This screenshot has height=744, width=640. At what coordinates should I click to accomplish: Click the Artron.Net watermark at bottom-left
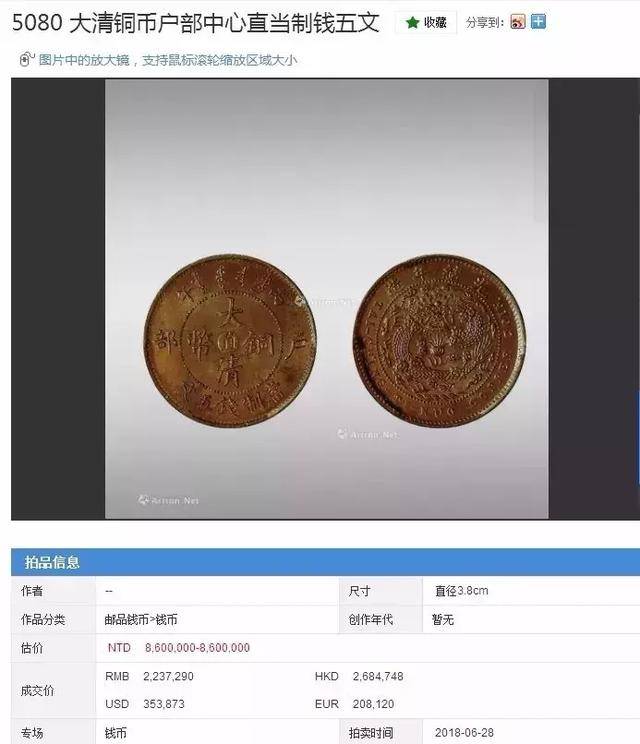(x=168, y=500)
